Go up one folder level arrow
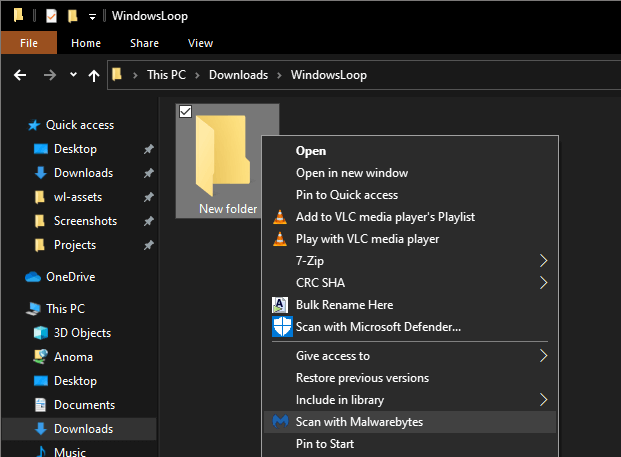Image resolution: width=621 pixels, height=457 pixels. pyautogui.click(x=94, y=75)
